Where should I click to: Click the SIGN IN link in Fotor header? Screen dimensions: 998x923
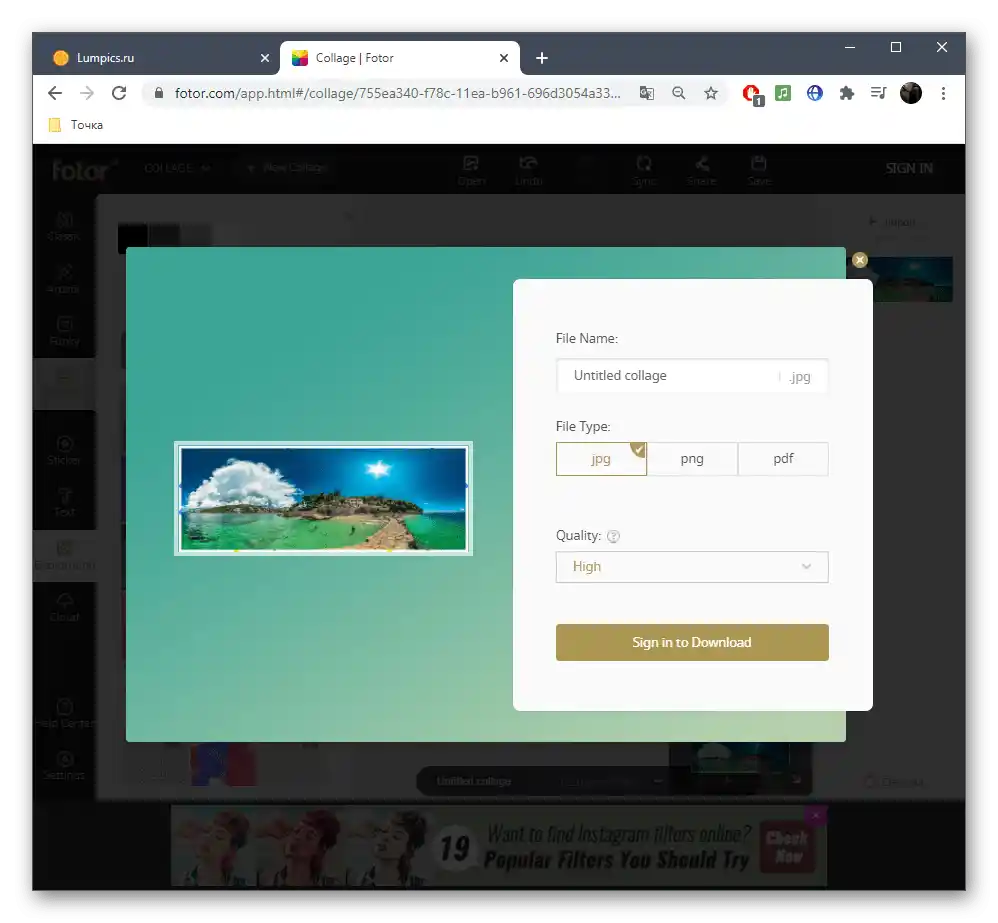[909, 168]
